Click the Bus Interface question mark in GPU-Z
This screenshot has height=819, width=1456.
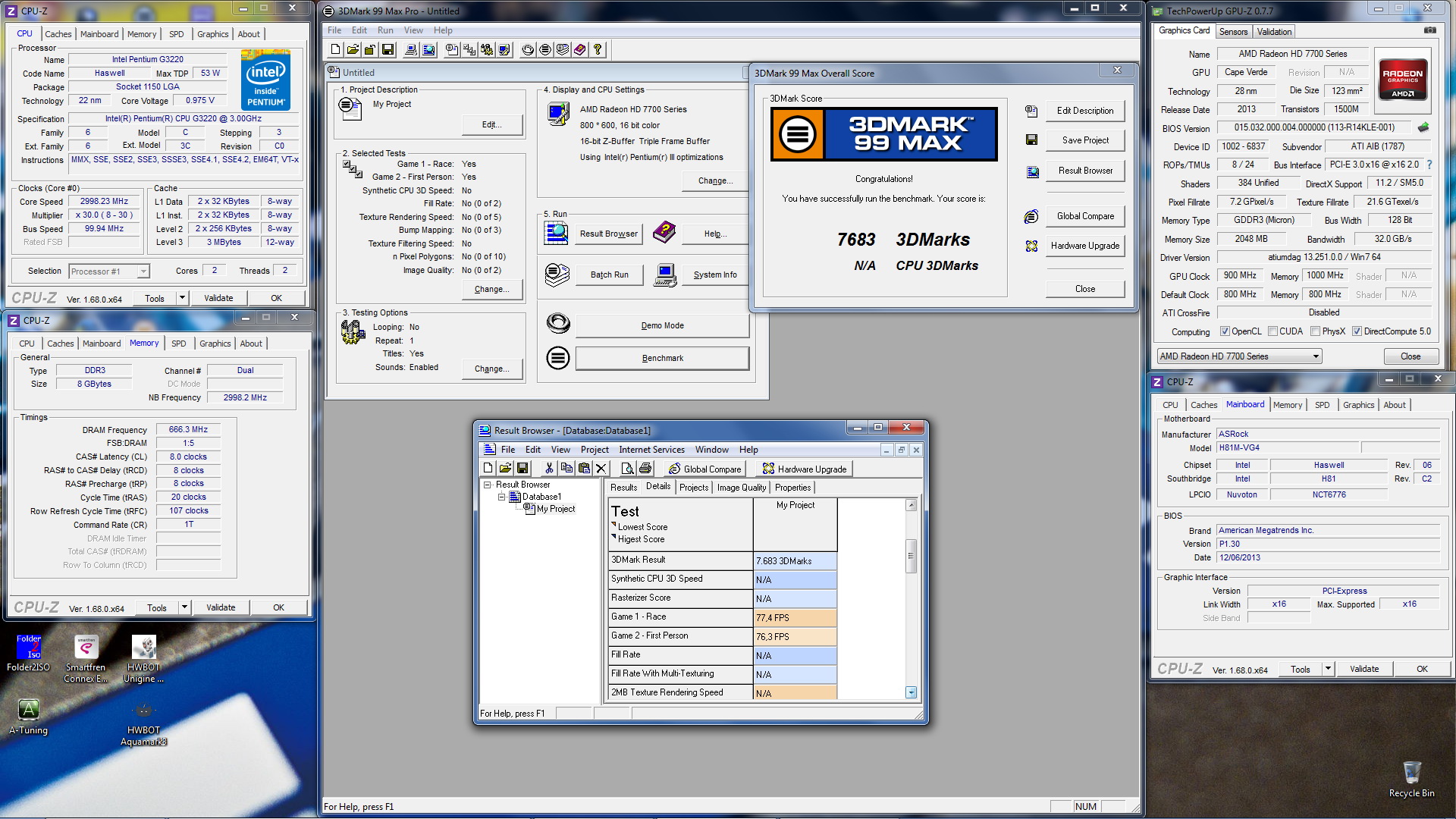1429,165
